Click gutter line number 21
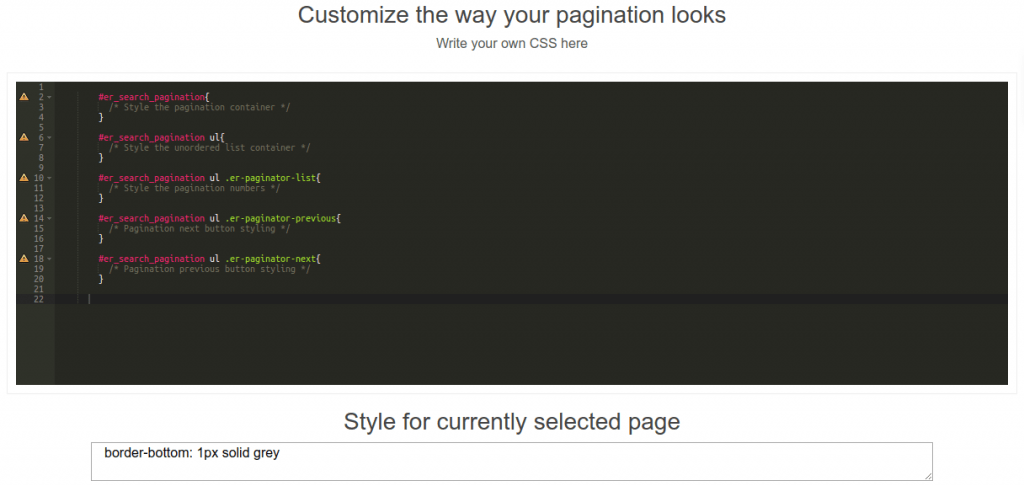The image size is (1024, 486). [39, 289]
